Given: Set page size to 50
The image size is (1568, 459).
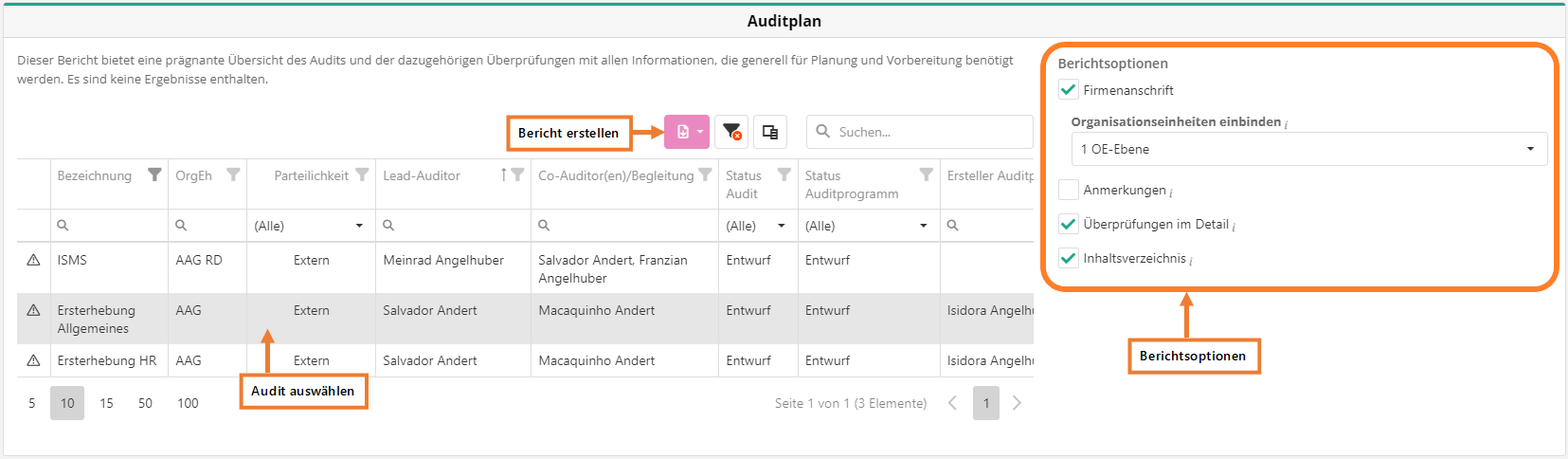Looking at the screenshot, I should point(145,403).
